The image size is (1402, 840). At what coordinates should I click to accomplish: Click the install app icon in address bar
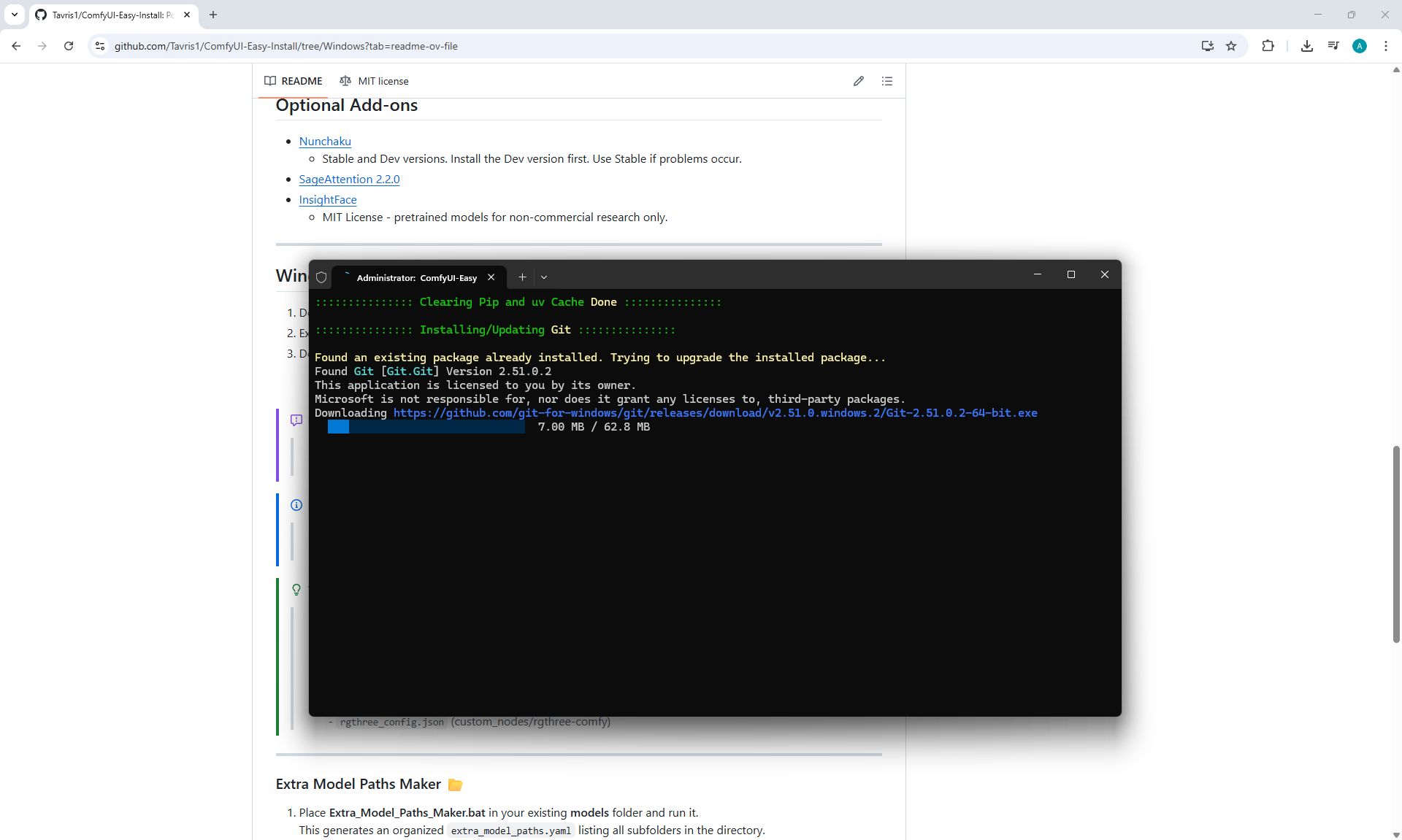(1207, 46)
